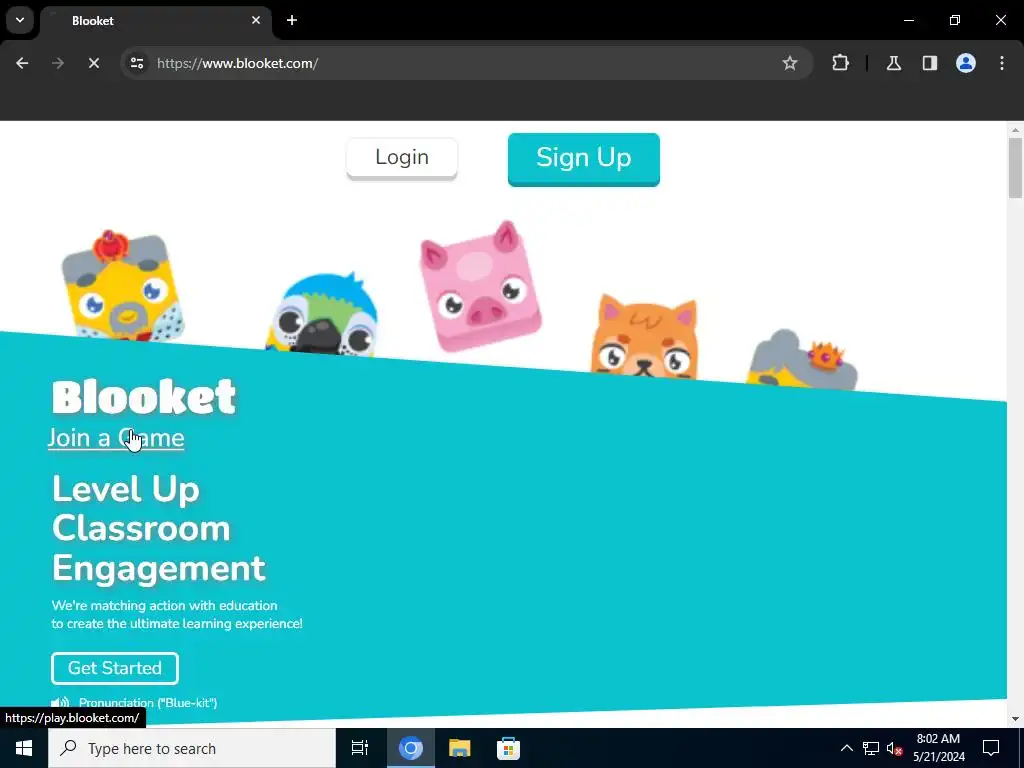
Task: Click the browser forward arrow
Action: (58, 63)
